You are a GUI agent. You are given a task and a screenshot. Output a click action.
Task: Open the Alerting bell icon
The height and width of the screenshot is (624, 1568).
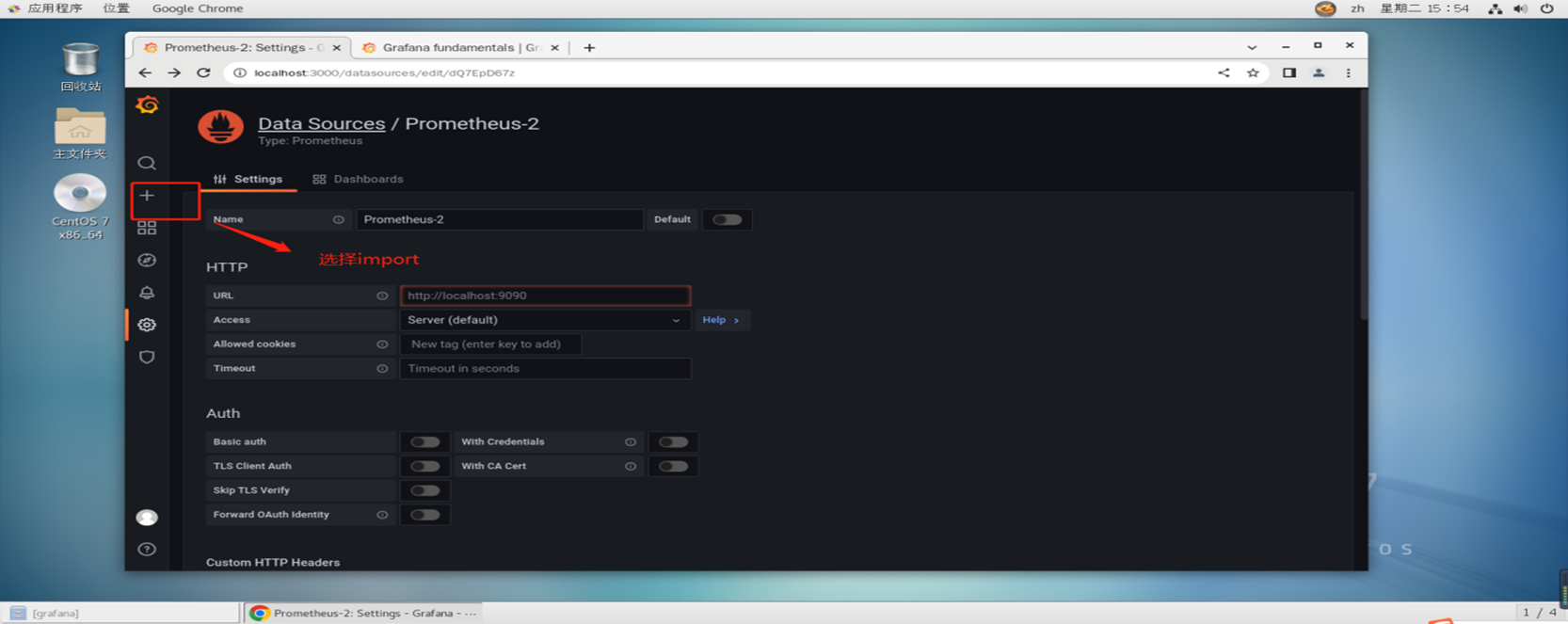(x=147, y=293)
